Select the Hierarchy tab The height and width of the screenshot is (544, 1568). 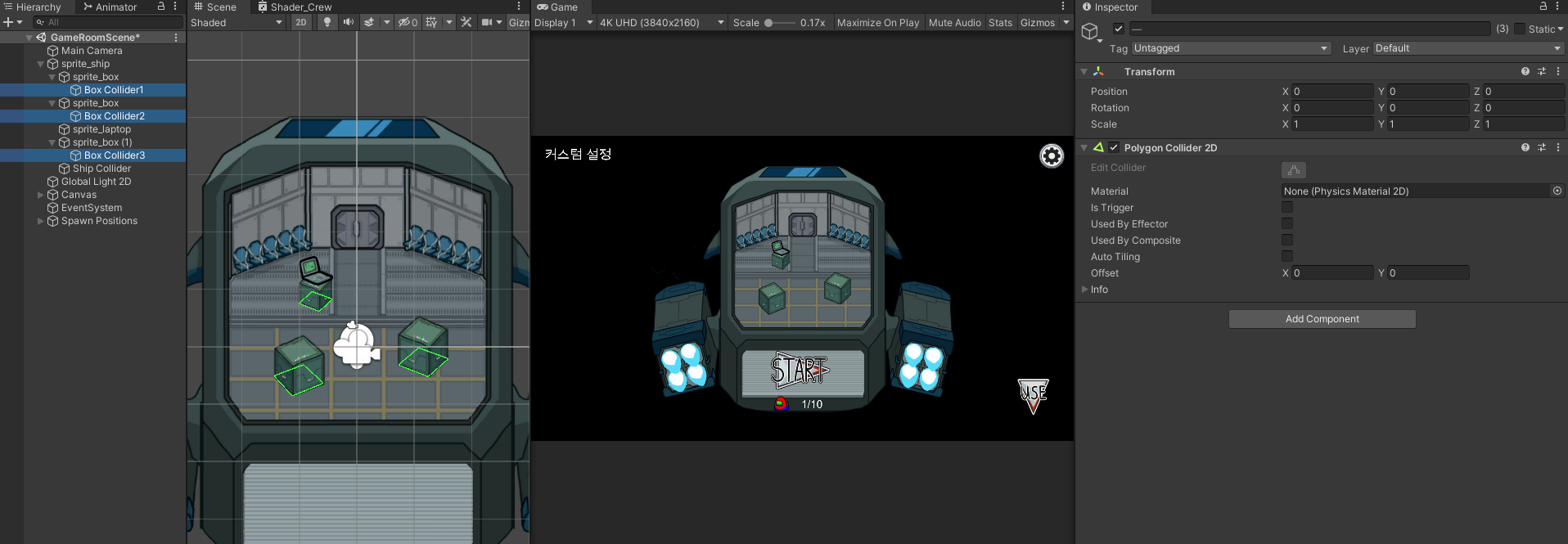point(33,7)
